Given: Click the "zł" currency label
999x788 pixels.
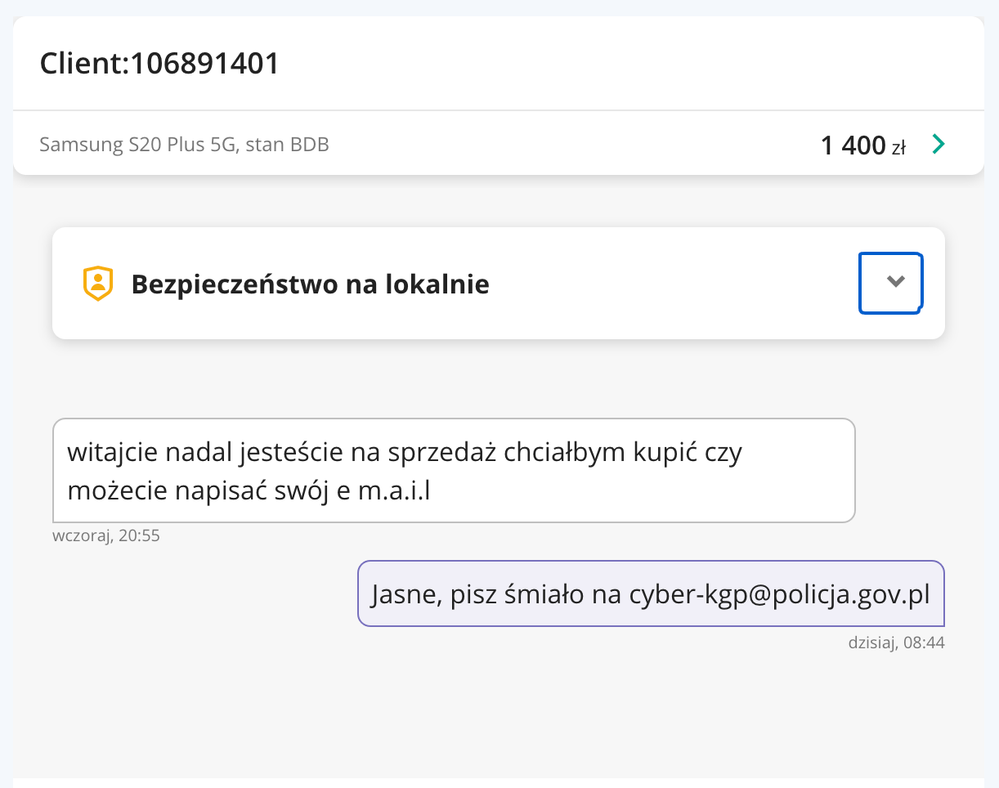Looking at the screenshot, I should pos(898,148).
